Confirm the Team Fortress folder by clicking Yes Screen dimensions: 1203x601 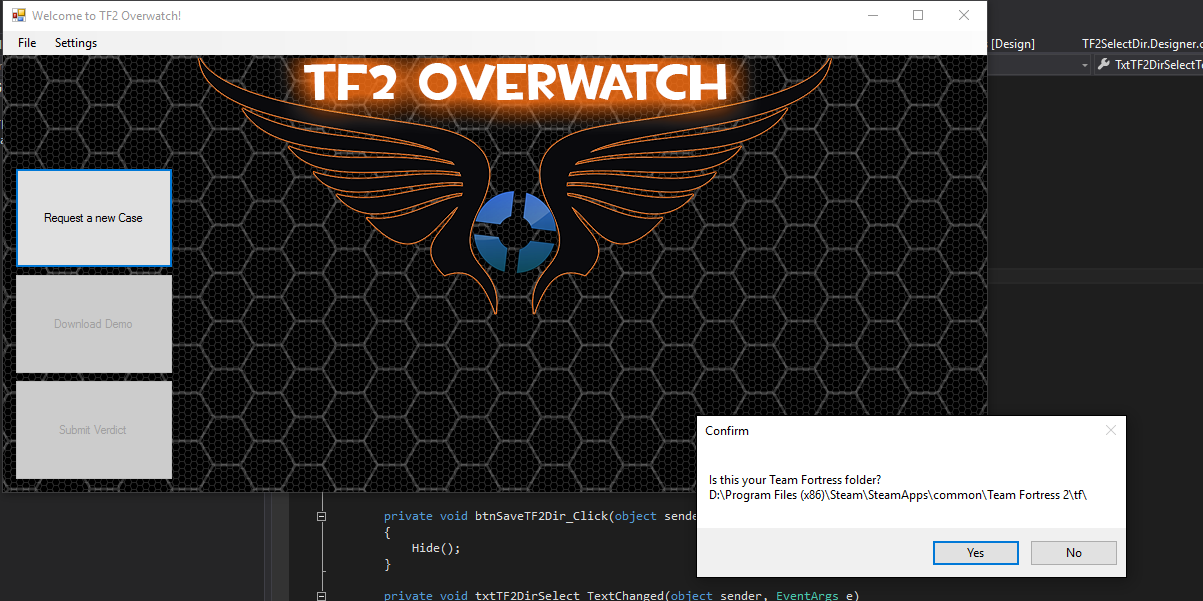(975, 552)
